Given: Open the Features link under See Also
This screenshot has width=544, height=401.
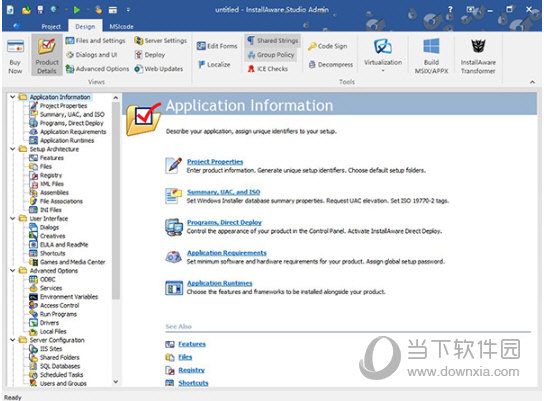Looking at the screenshot, I should coord(192,344).
